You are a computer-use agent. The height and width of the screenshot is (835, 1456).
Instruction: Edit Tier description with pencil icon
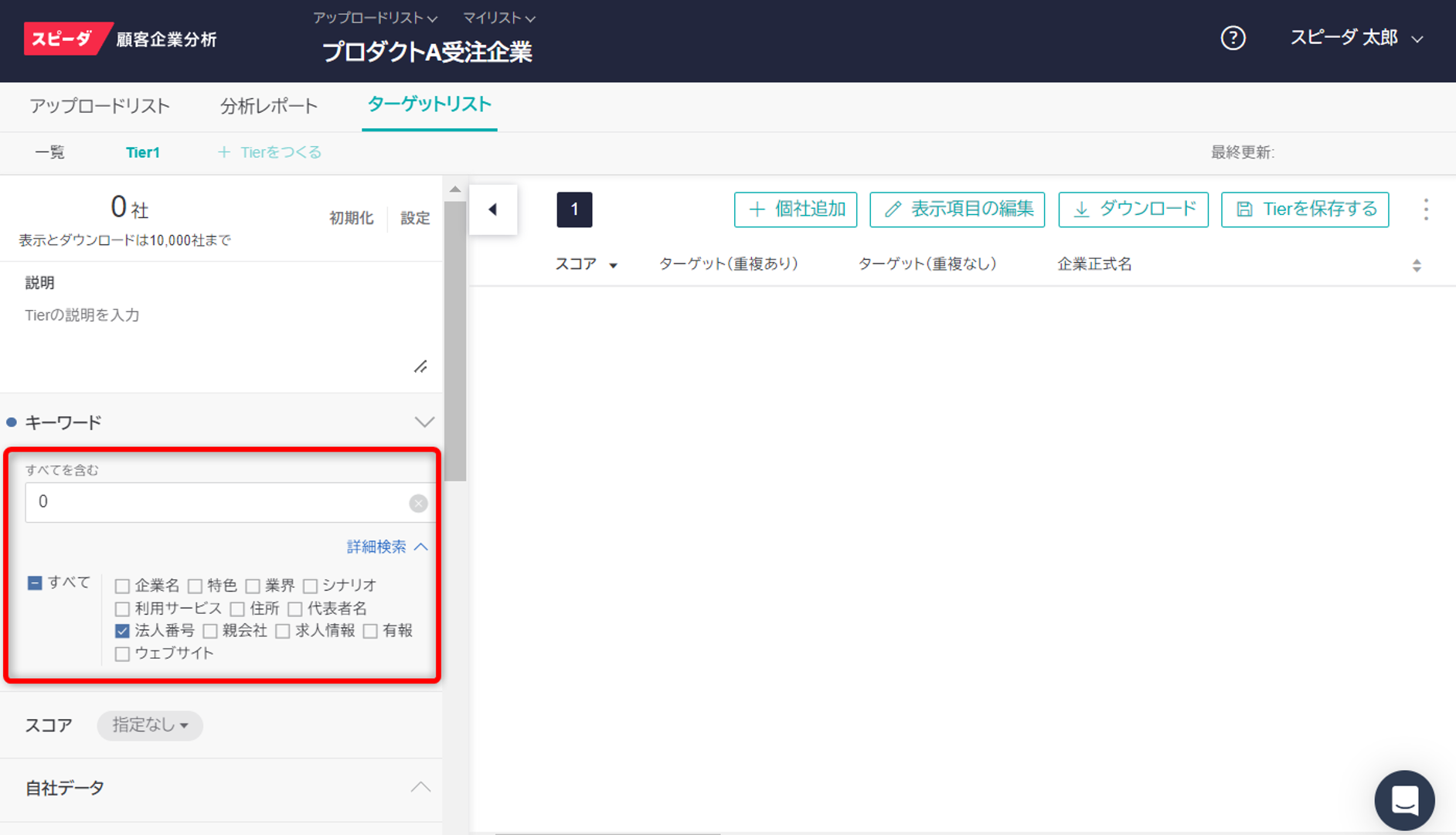421,366
